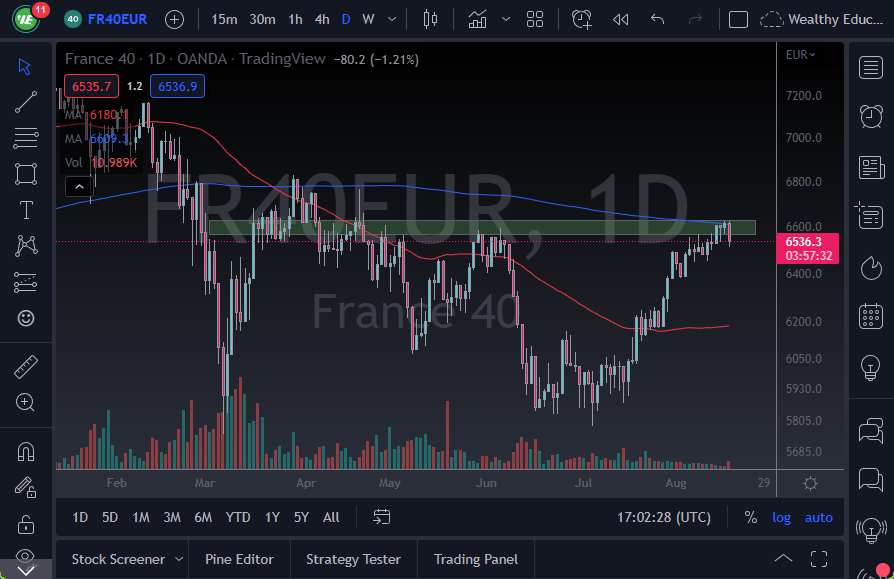The width and height of the screenshot is (894, 579).
Task: Toggle logarithmic price scale
Action: (x=781, y=517)
